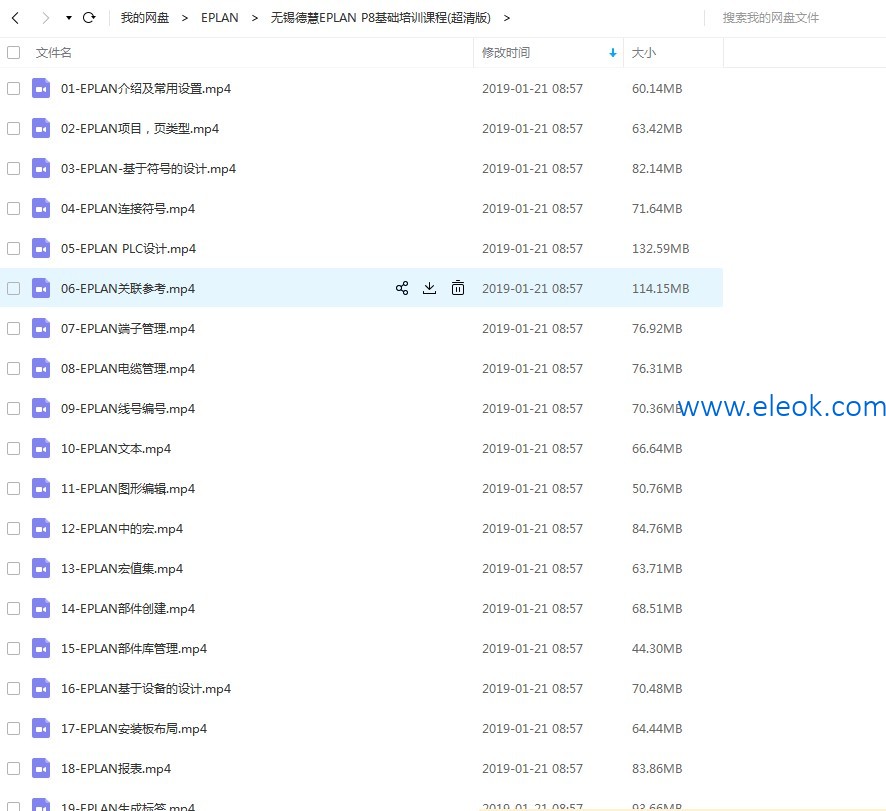Sort files by 文件名 column
886x811 pixels.
[54, 53]
